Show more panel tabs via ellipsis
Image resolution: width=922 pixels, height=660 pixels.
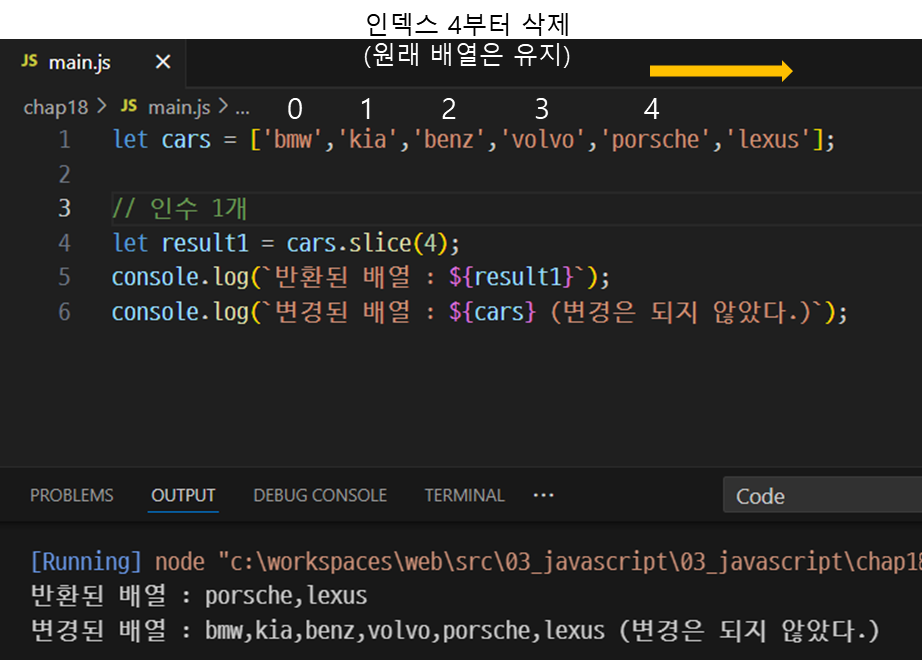pyautogui.click(x=543, y=495)
